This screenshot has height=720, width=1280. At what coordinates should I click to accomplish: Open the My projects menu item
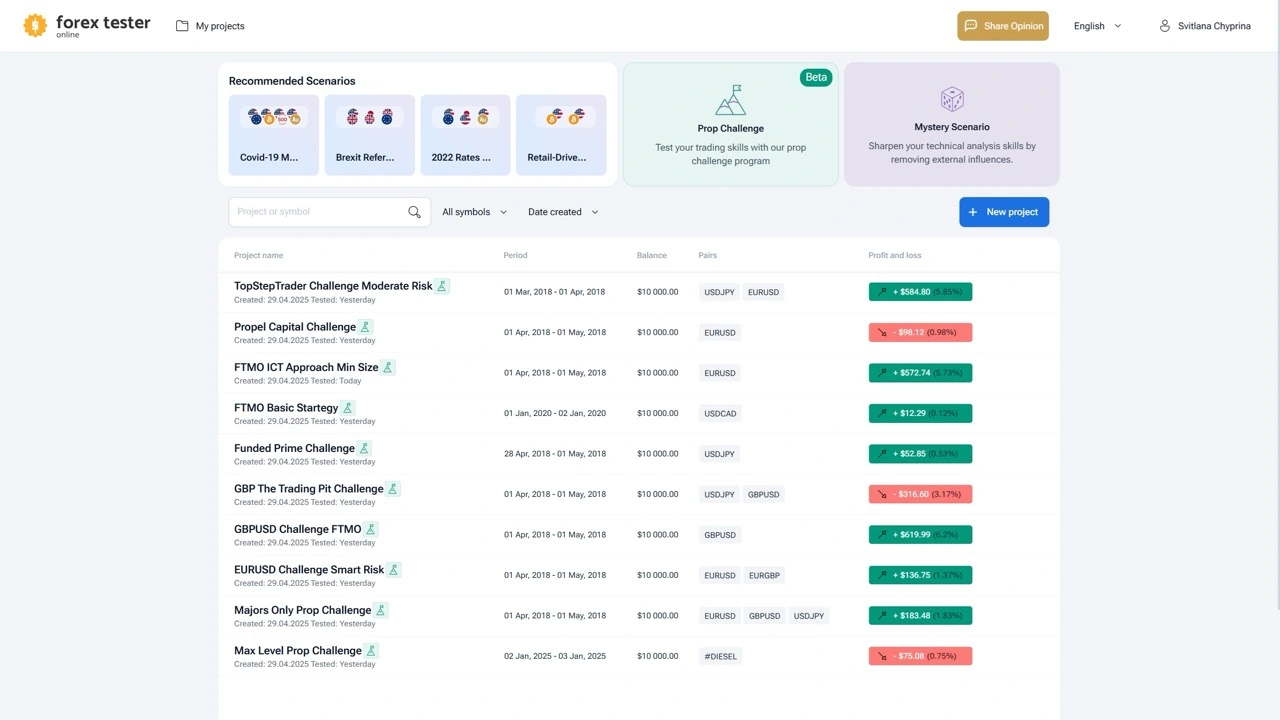click(x=220, y=26)
